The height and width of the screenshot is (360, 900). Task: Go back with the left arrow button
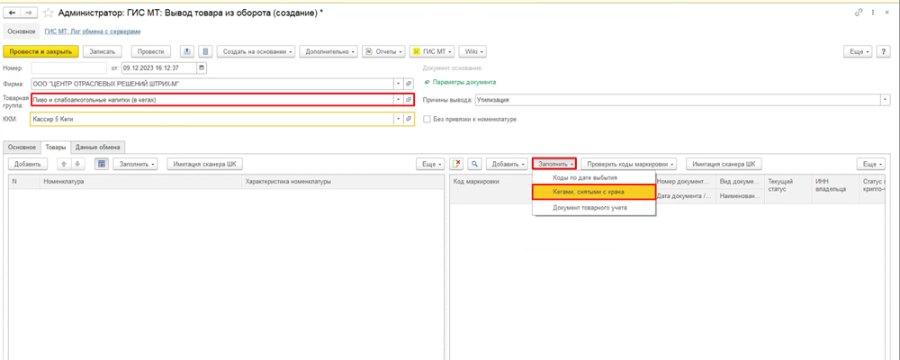(11, 13)
